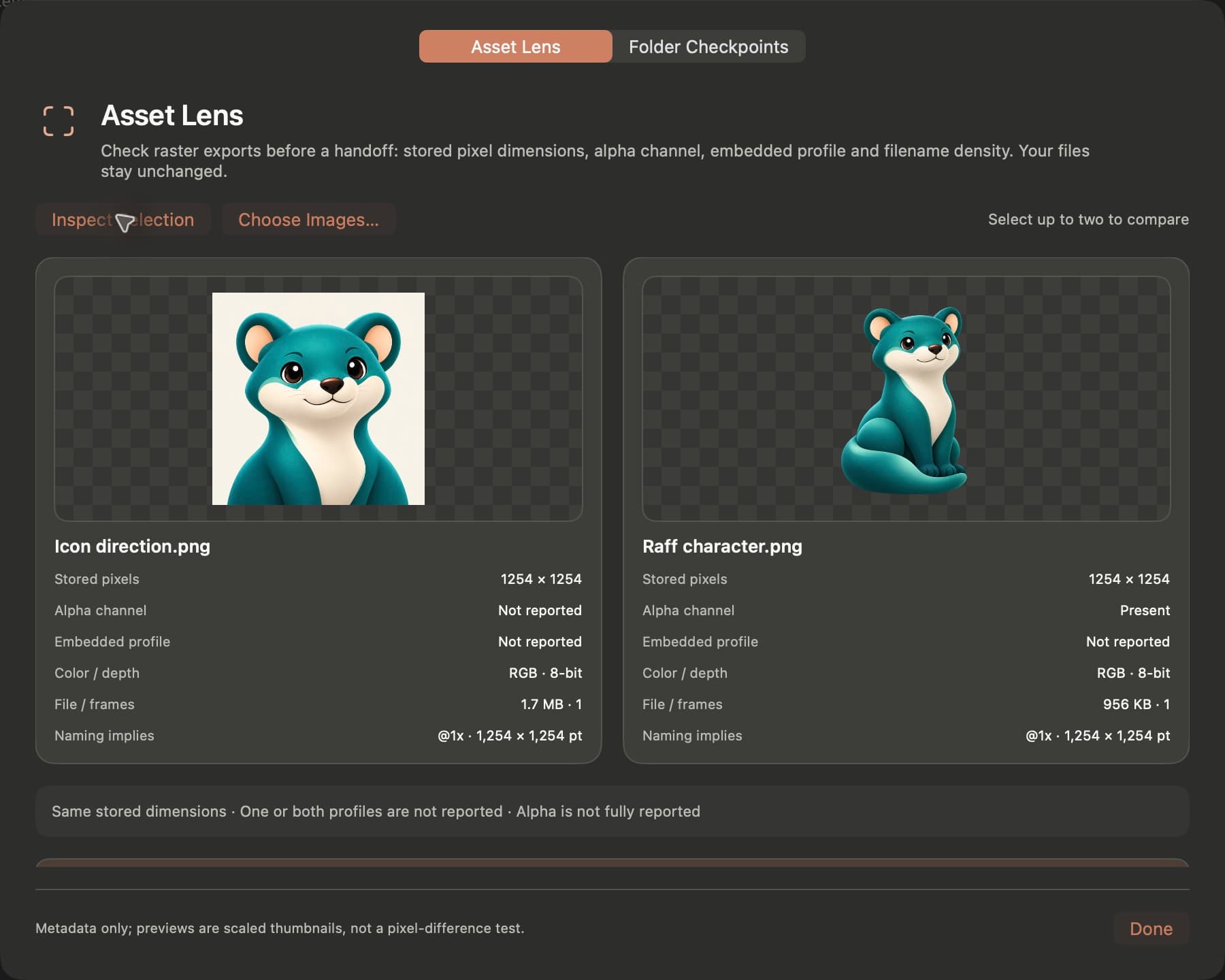Image resolution: width=1225 pixels, height=980 pixels.
Task: Open the Choose Images… picker
Action: 308,219
